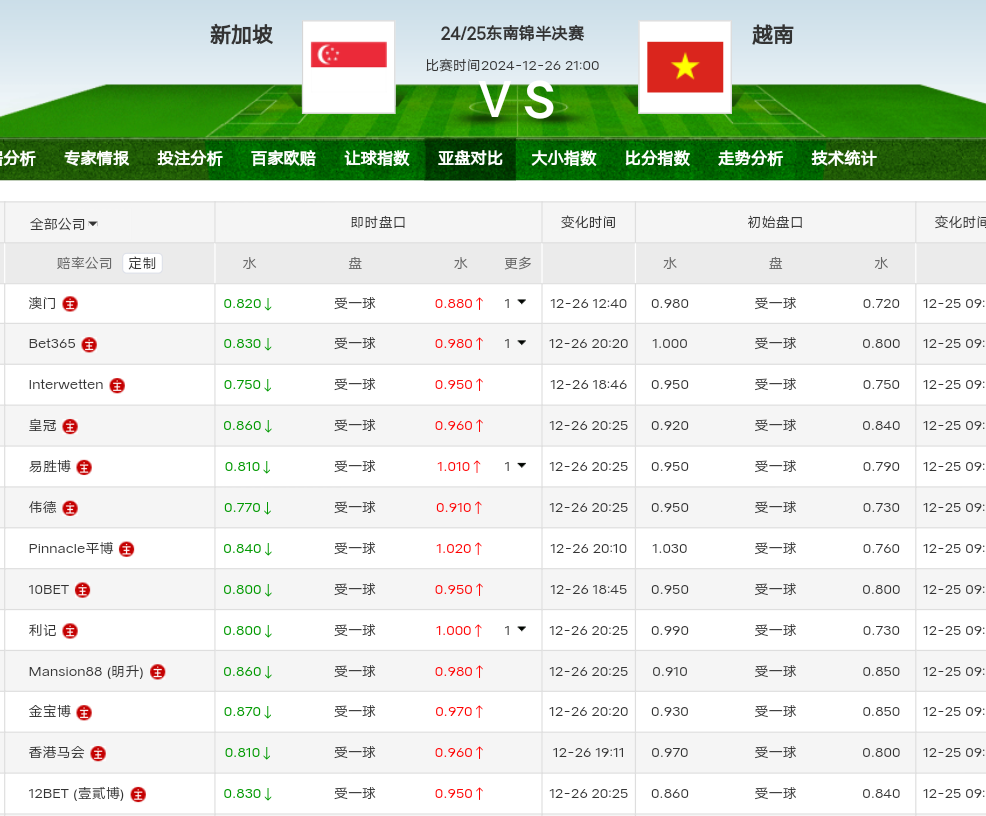This screenshot has height=816, width=986.
Task: Click the red 主 icon beside 易胜博
Action: coord(84,467)
